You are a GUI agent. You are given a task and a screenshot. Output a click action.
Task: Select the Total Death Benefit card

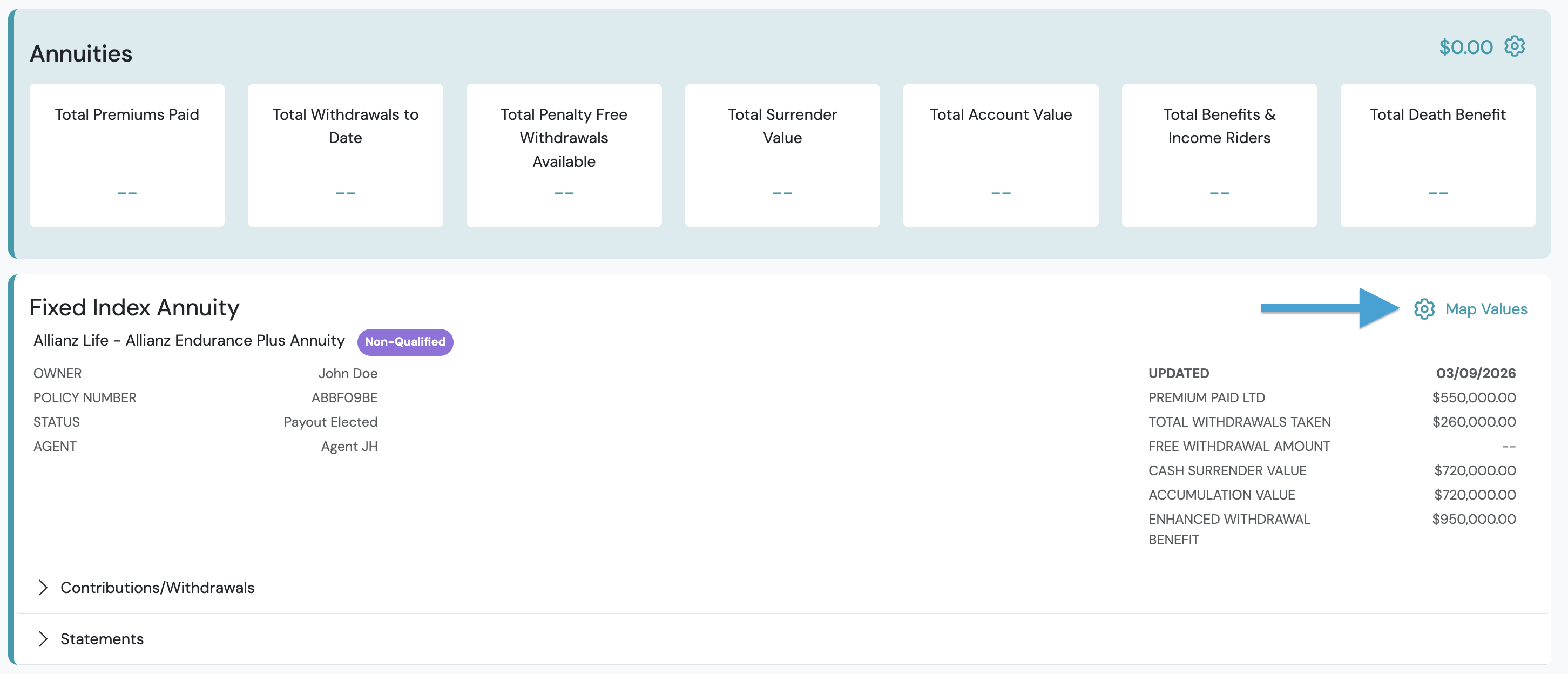(x=1438, y=156)
